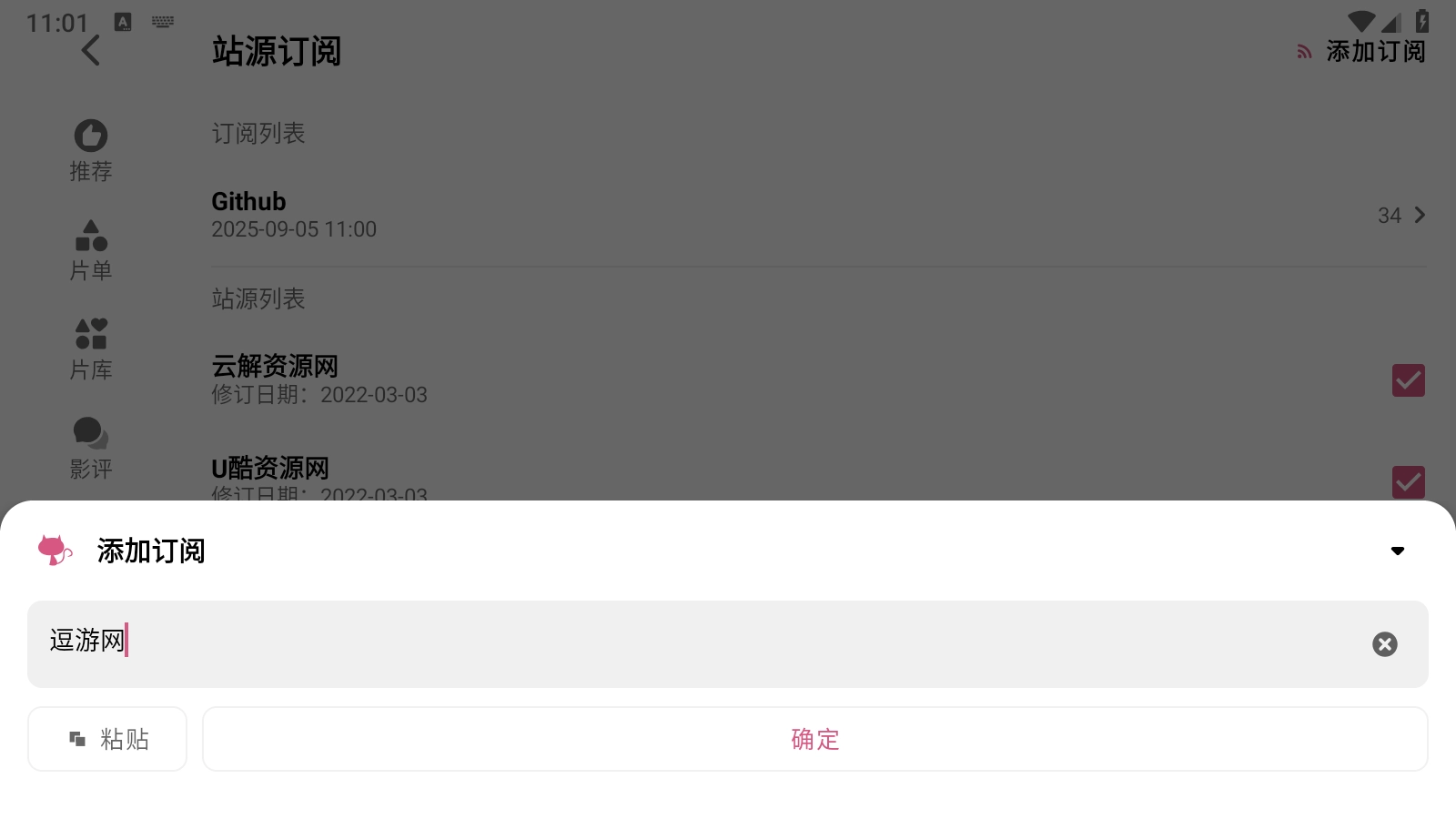Viewport: 1456px width, 819px height.
Task: Collapse the 添加订阅 sheet dropdown arrow
Action: pyautogui.click(x=1398, y=551)
